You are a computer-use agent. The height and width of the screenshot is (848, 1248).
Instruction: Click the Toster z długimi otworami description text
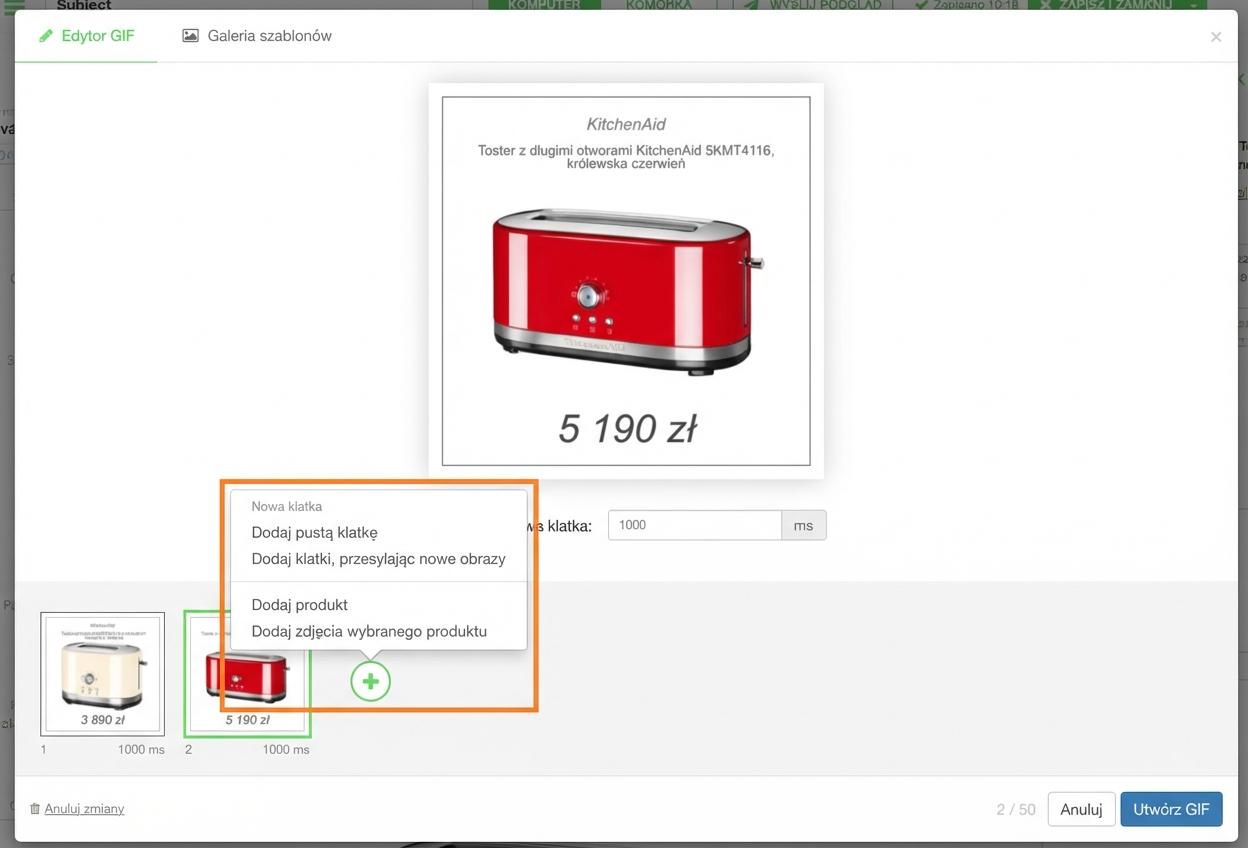pyautogui.click(x=626, y=157)
